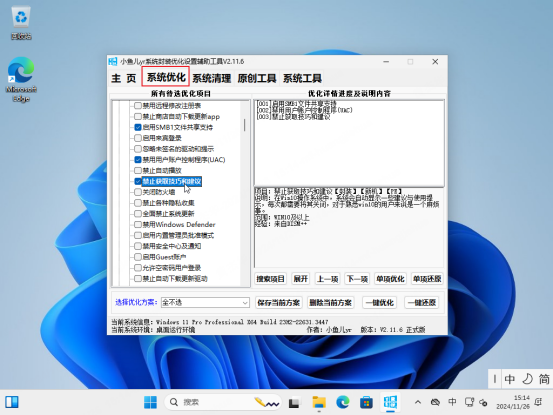Screen dimensions: 553x415
Task: Uncheck 禁止获取技巧和建议
Action: (138, 181)
